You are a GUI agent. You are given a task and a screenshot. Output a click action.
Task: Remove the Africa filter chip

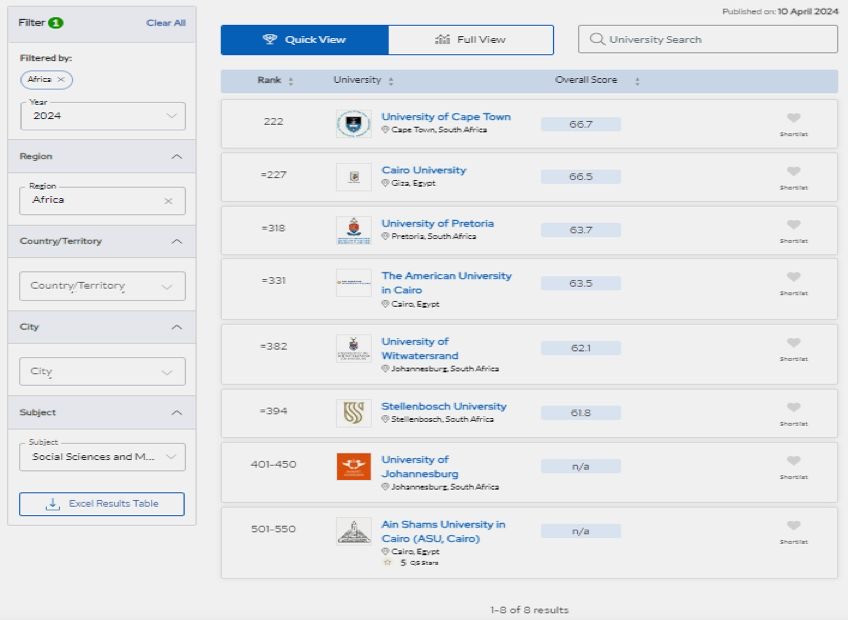click(61, 79)
